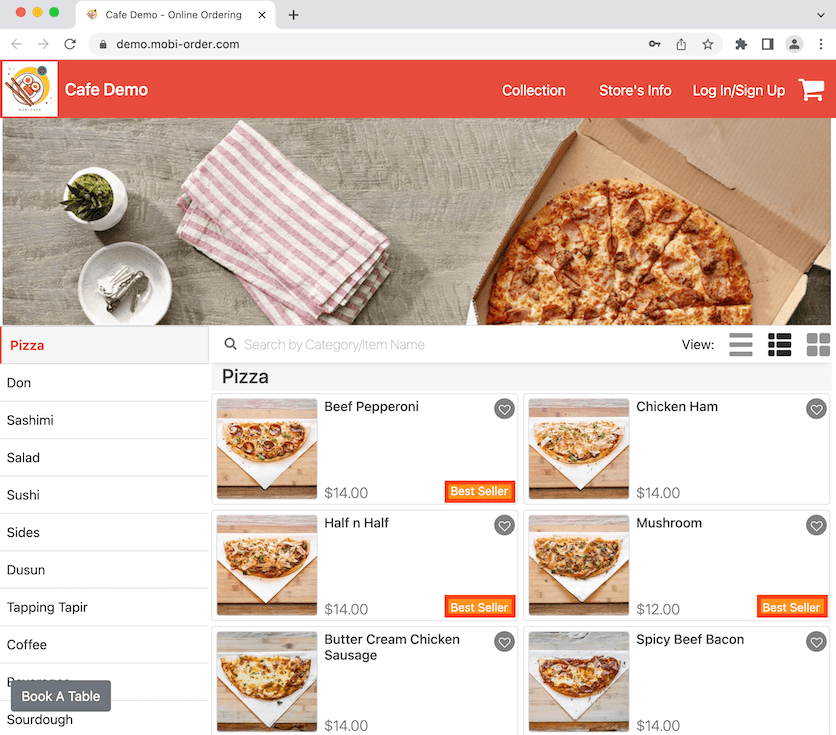The height and width of the screenshot is (735, 836).
Task: Click the Cafe Demo logo
Action: [x=29, y=89]
